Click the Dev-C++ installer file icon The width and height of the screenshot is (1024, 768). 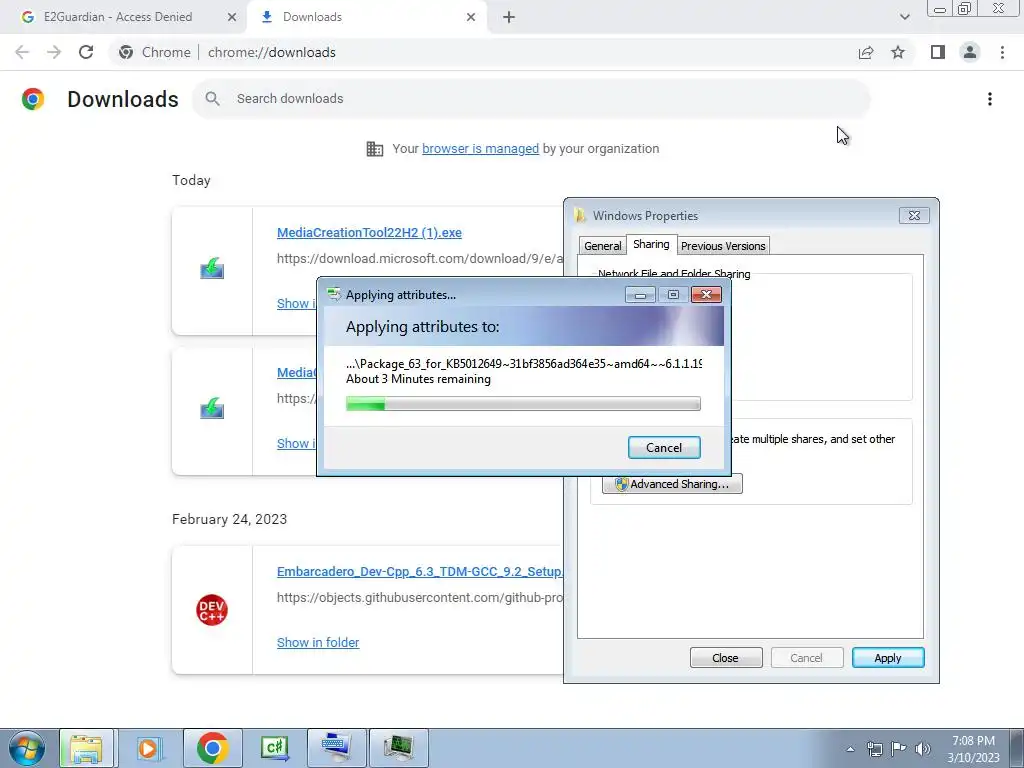click(212, 610)
